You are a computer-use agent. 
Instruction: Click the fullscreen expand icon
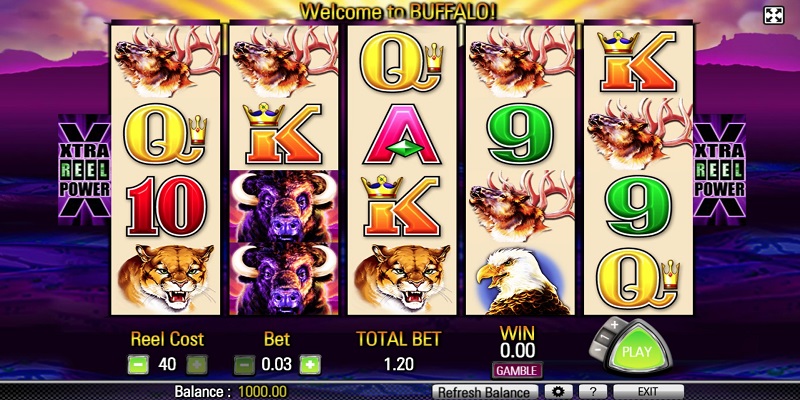coord(773,15)
